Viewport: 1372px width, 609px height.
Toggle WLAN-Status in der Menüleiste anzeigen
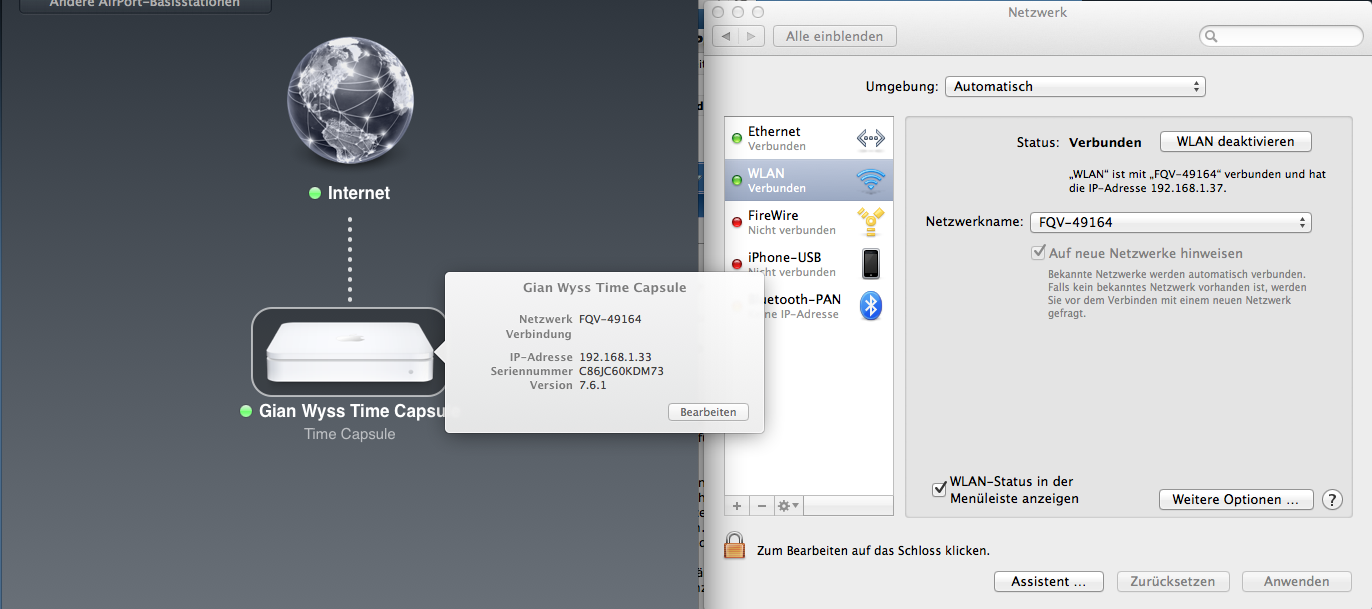939,489
